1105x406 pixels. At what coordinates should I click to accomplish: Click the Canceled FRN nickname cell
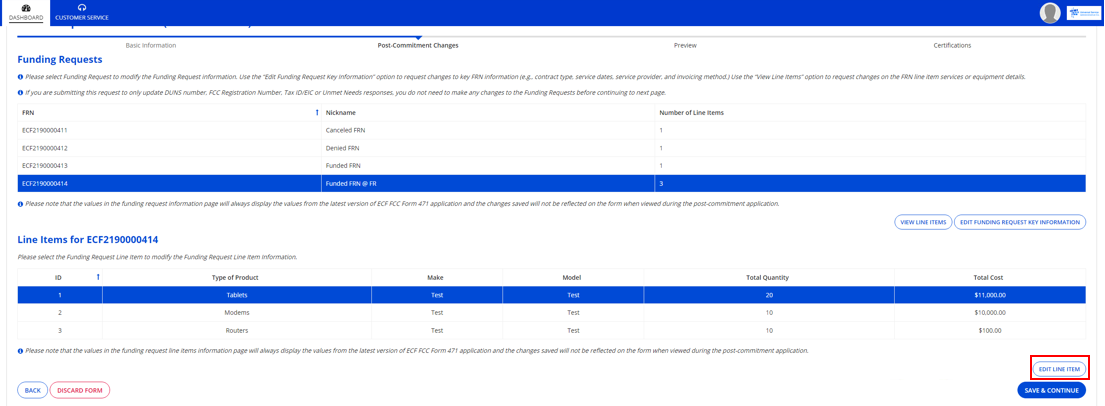tap(488, 130)
